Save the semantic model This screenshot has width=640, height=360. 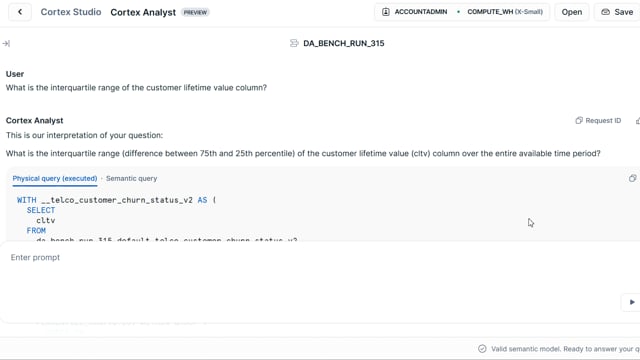(x=617, y=12)
